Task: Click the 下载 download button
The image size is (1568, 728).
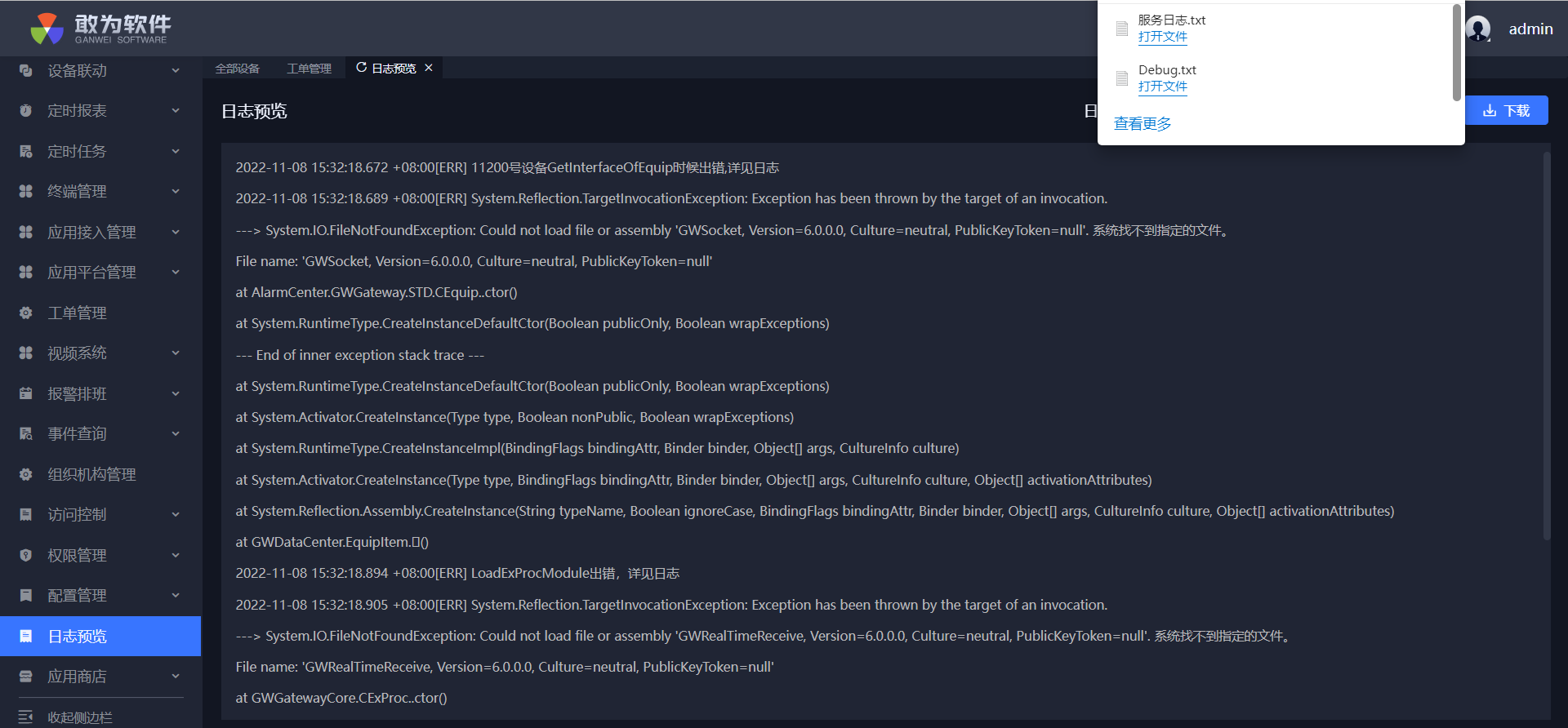Action: pyautogui.click(x=1506, y=111)
